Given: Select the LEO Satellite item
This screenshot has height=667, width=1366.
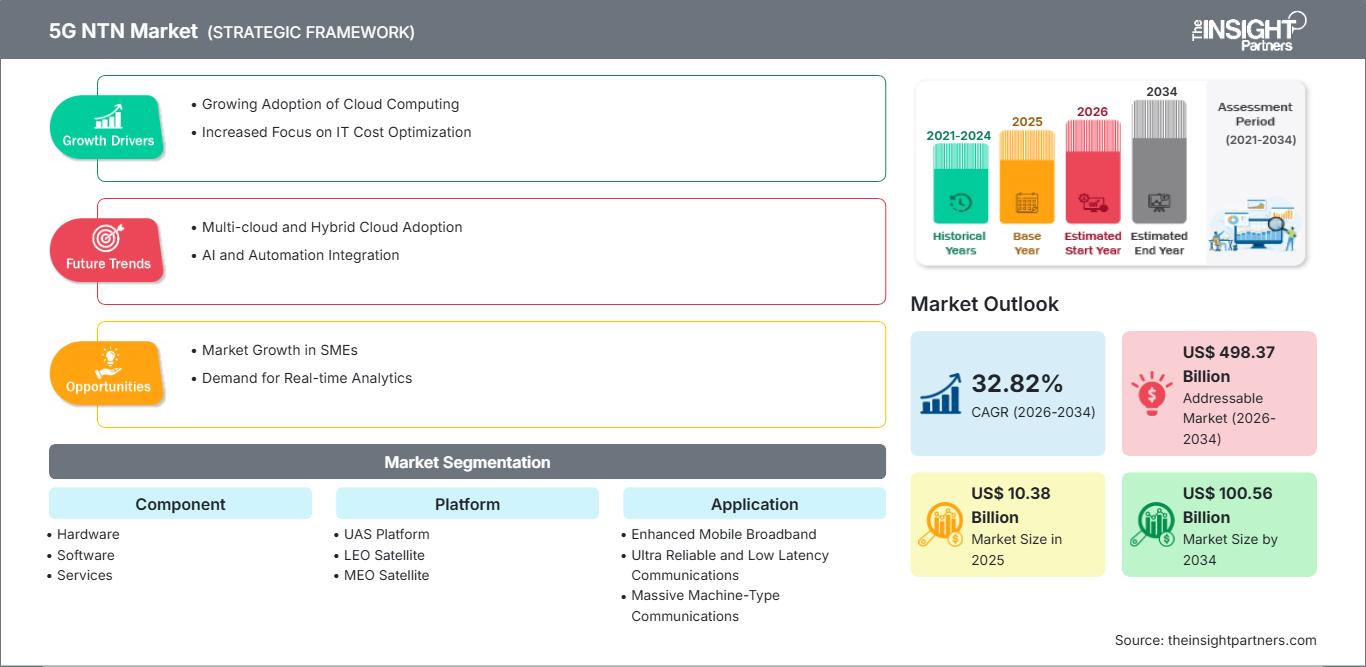Looking at the screenshot, I should [384, 555].
